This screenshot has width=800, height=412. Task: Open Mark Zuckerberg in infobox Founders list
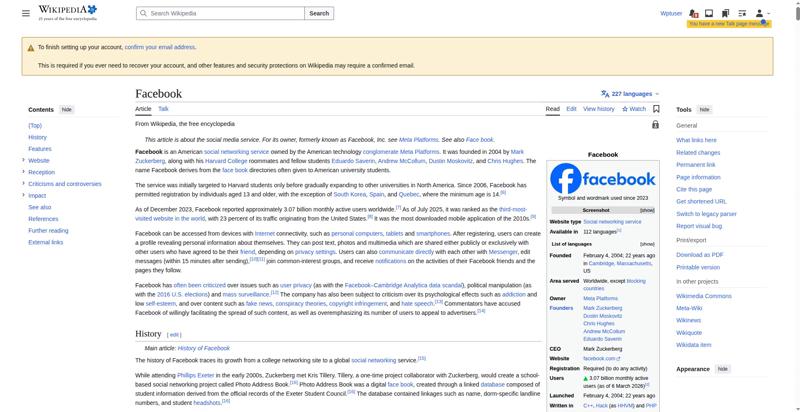point(603,308)
